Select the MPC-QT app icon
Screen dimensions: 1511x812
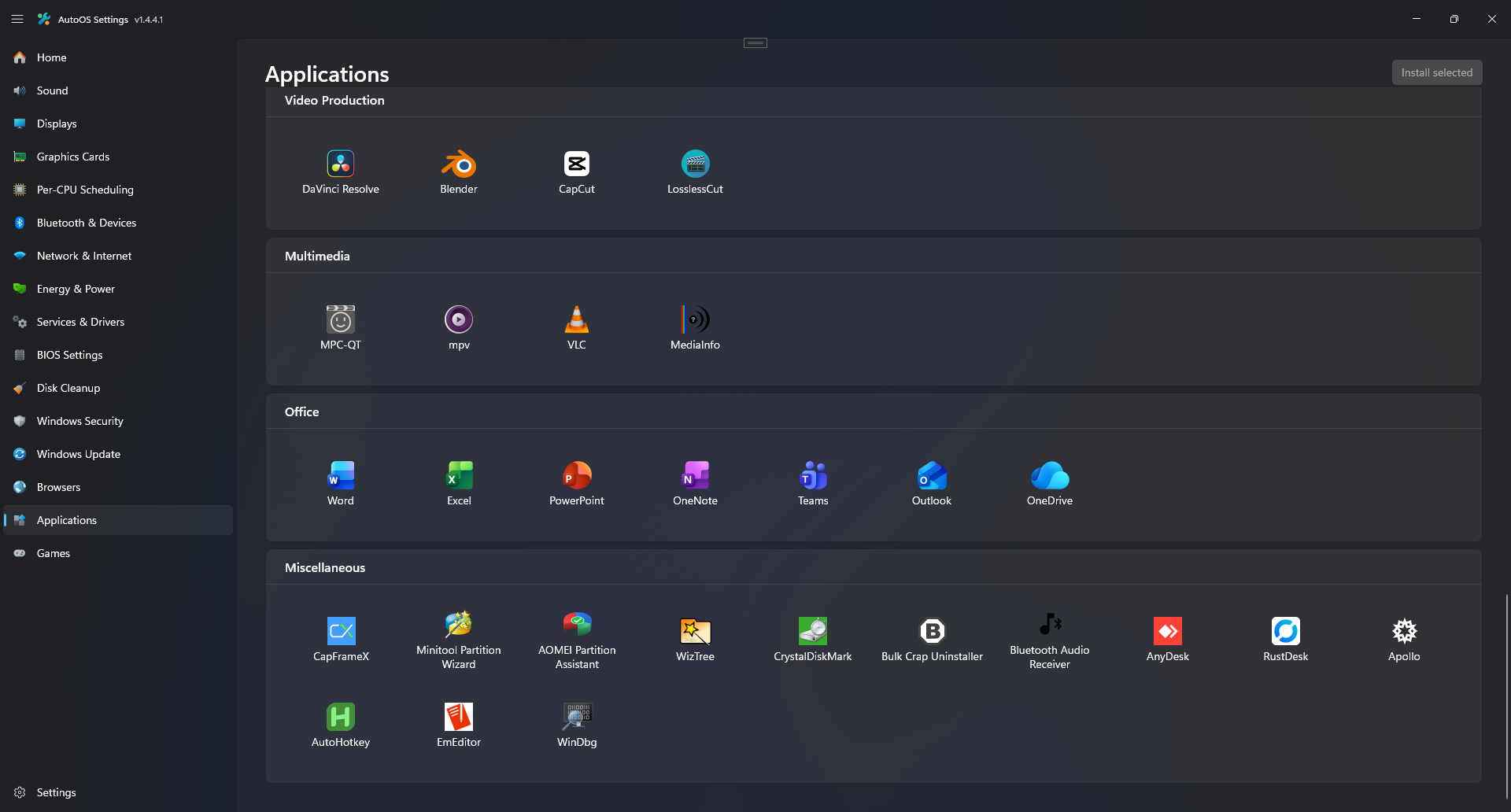[341, 319]
